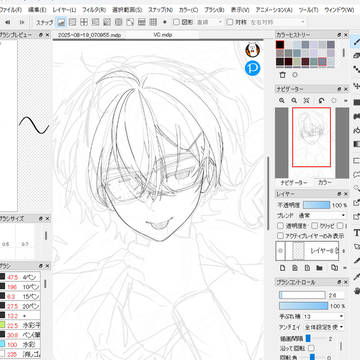This screenshot has width=360, height=360.
Task: Open the フィルタ menu
Action: (x=94, y=10)
